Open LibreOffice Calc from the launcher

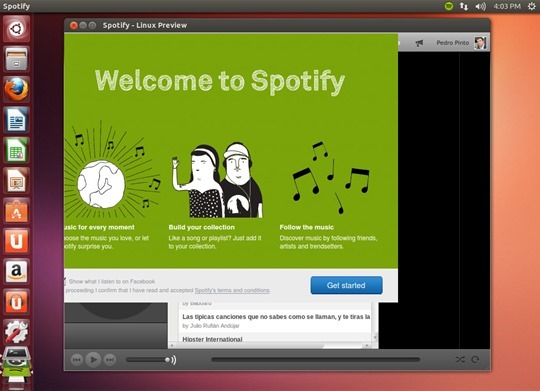[17, 150]
